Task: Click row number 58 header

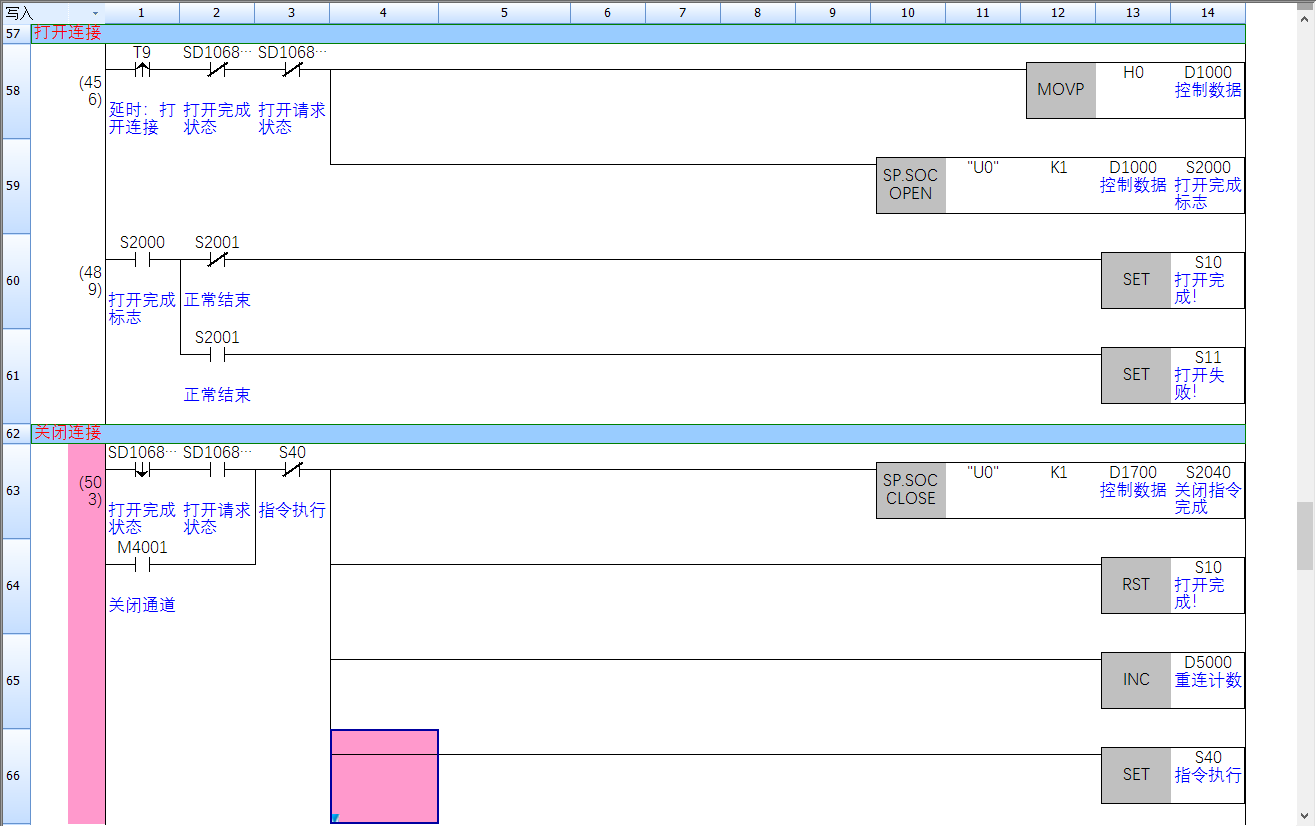Action: (14, 91)
